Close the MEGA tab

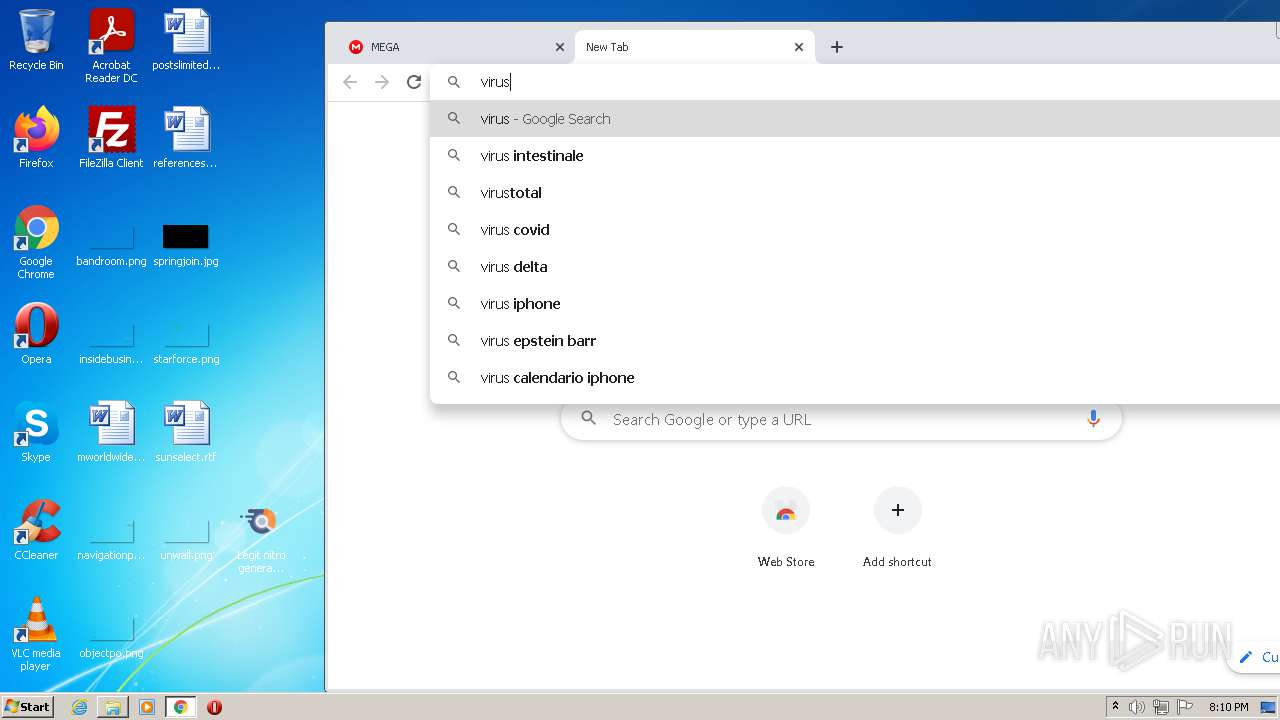[x=560, y=47]
